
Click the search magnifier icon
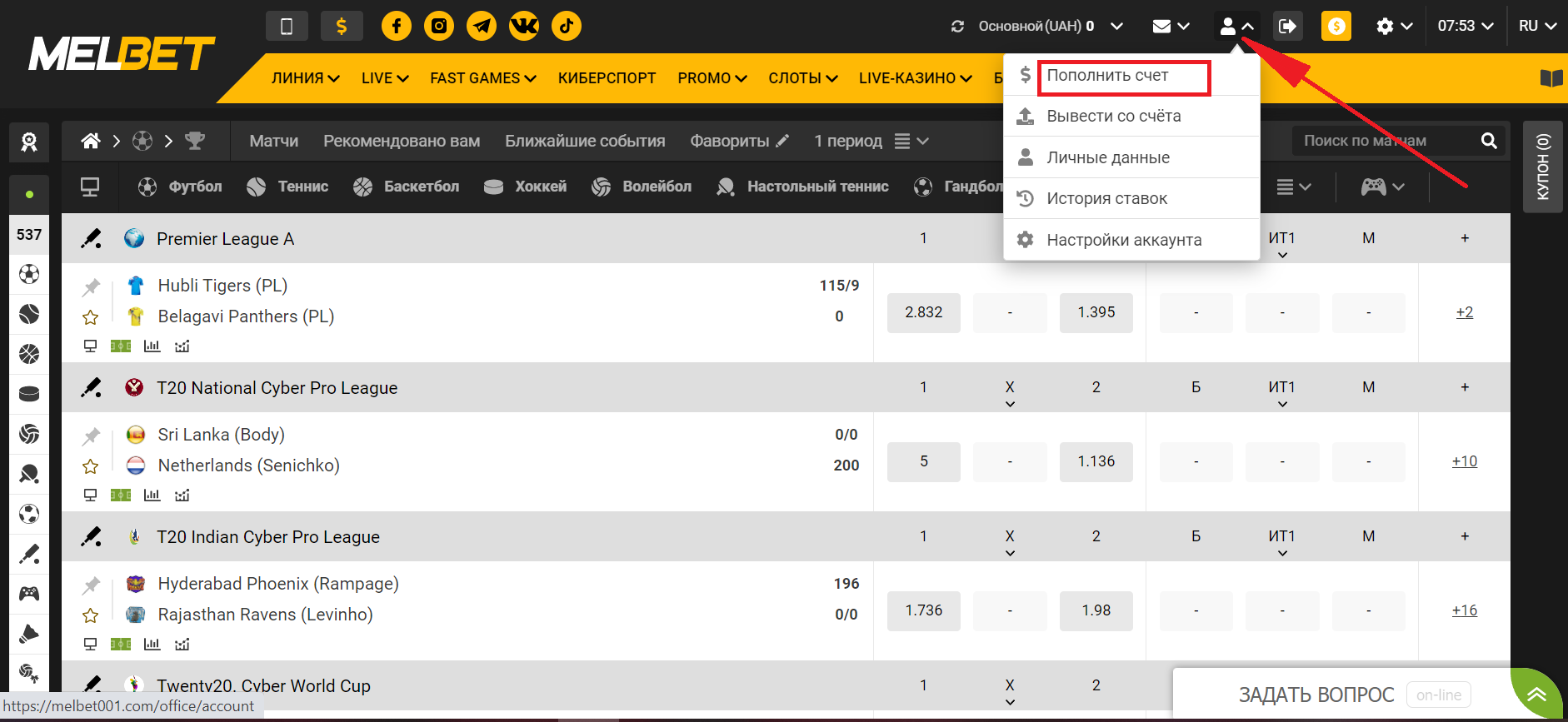(1489, 141)
